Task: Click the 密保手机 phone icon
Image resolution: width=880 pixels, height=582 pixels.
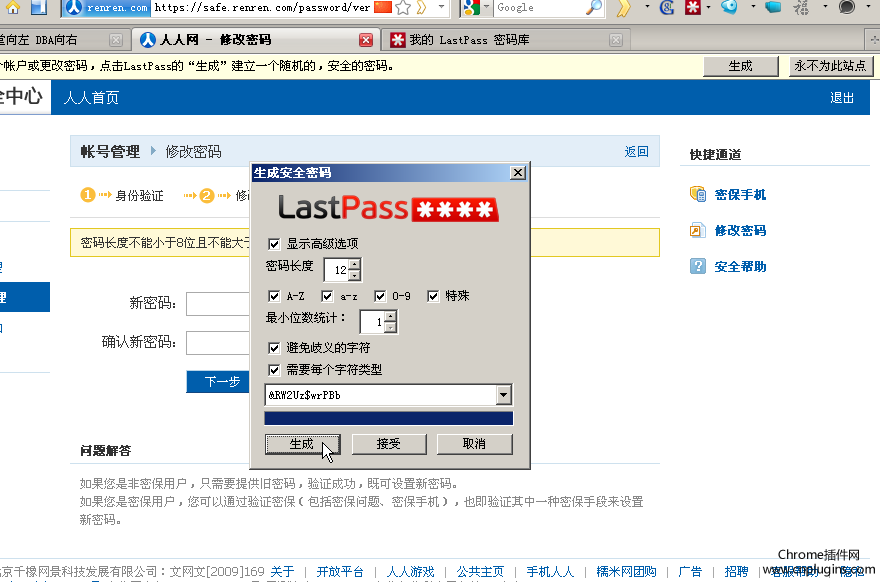Action: point(698,194)
